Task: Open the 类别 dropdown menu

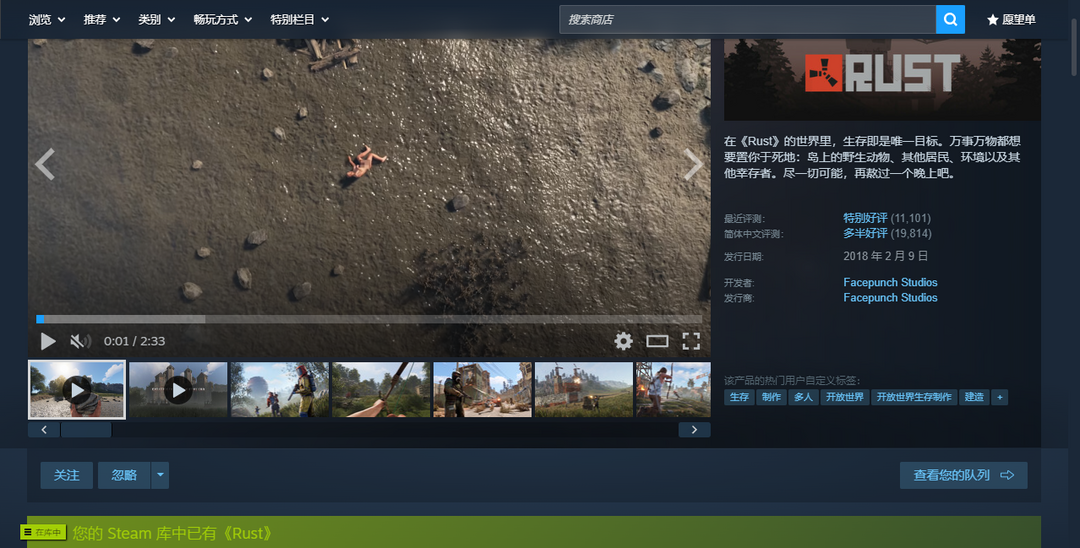Action: [x=156, y=19]
